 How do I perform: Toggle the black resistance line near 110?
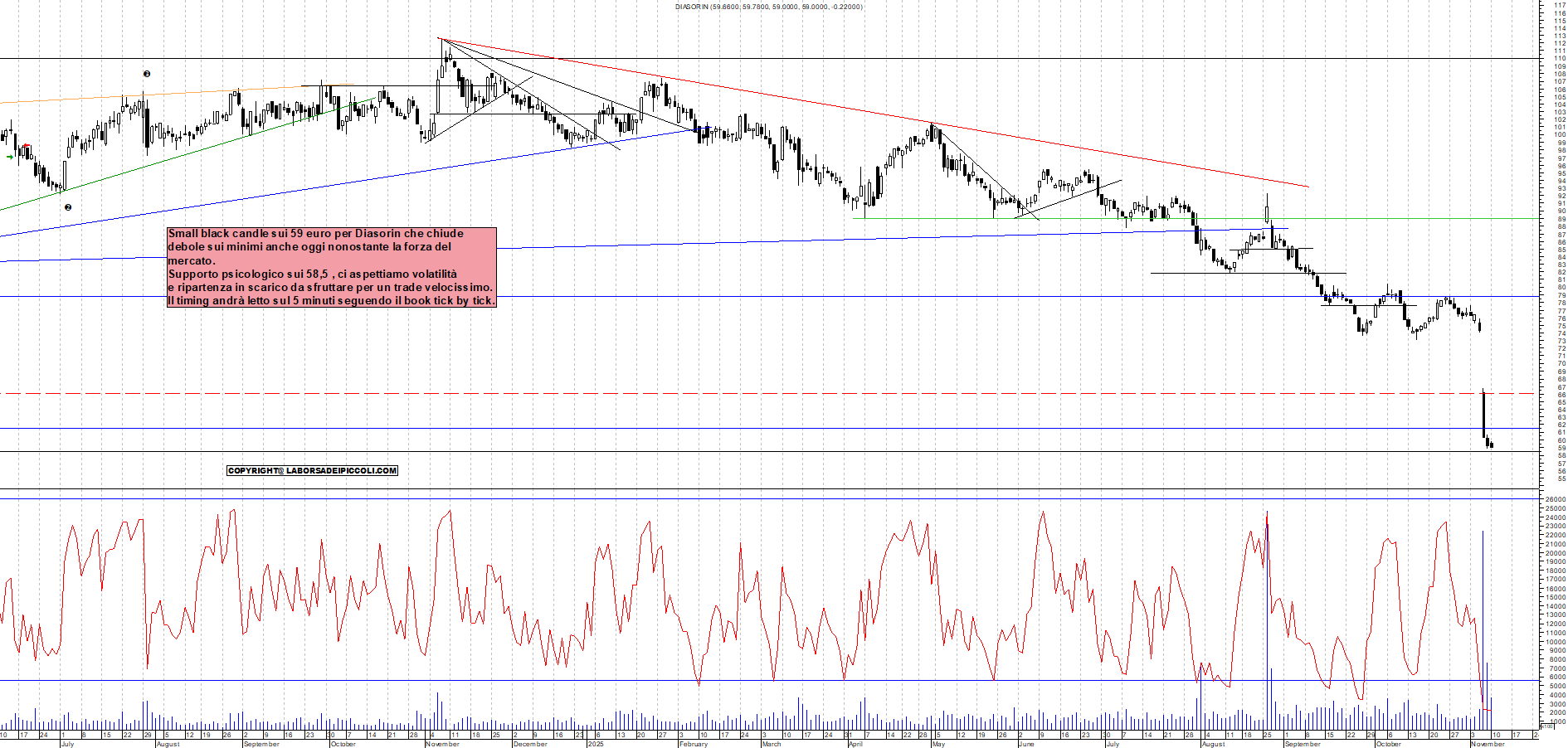tap(747, 58)
